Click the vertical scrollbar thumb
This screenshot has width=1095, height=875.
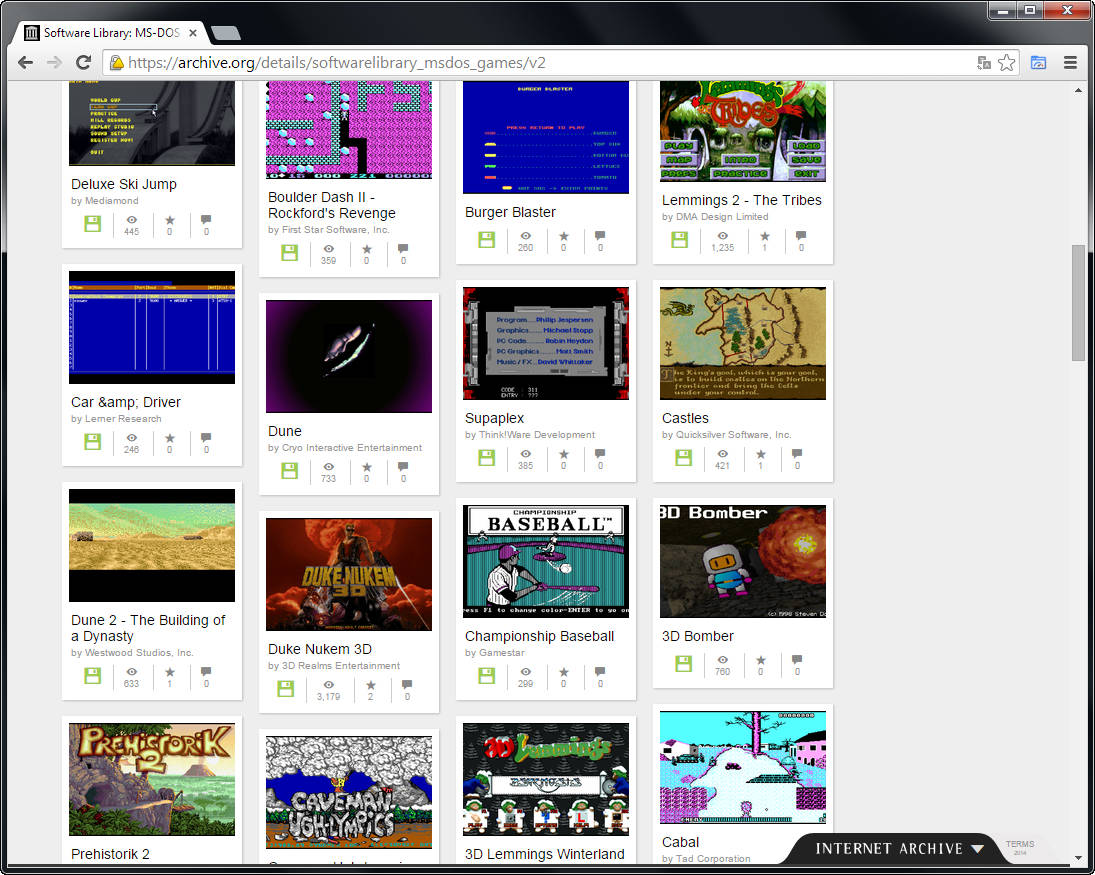tap(1078, 300)
